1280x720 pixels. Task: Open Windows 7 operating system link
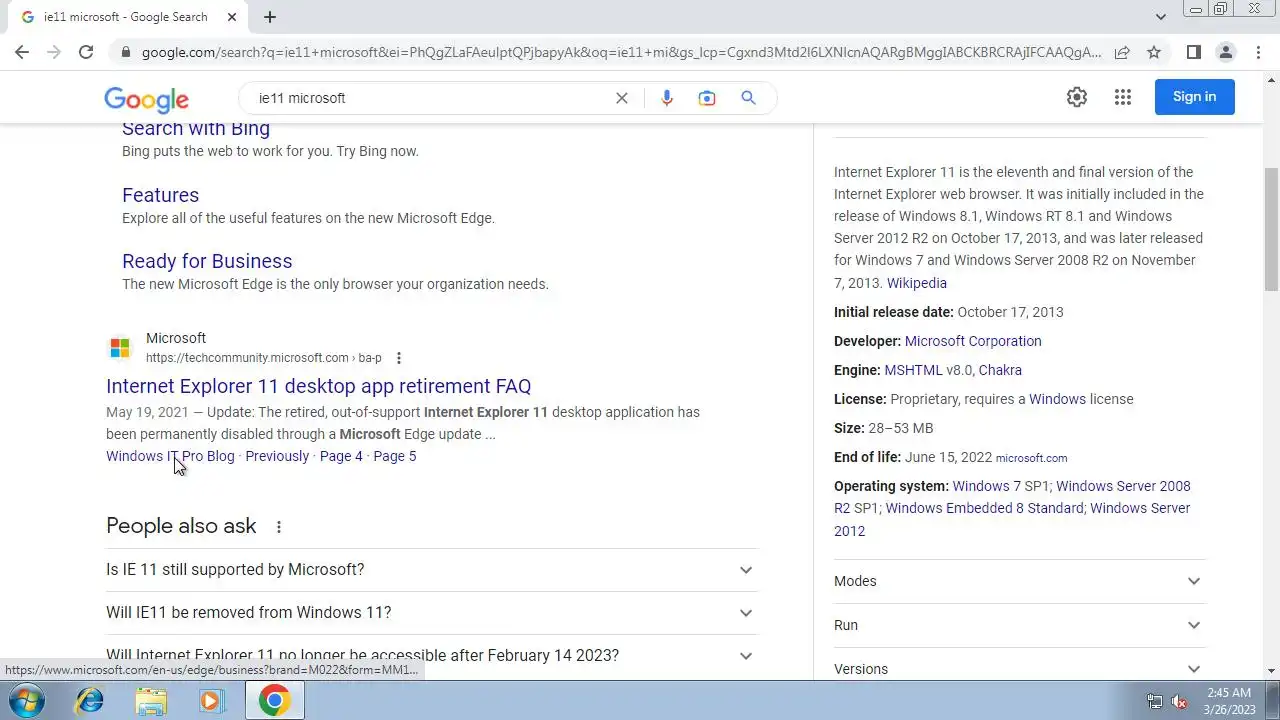(x=989, y=486)
